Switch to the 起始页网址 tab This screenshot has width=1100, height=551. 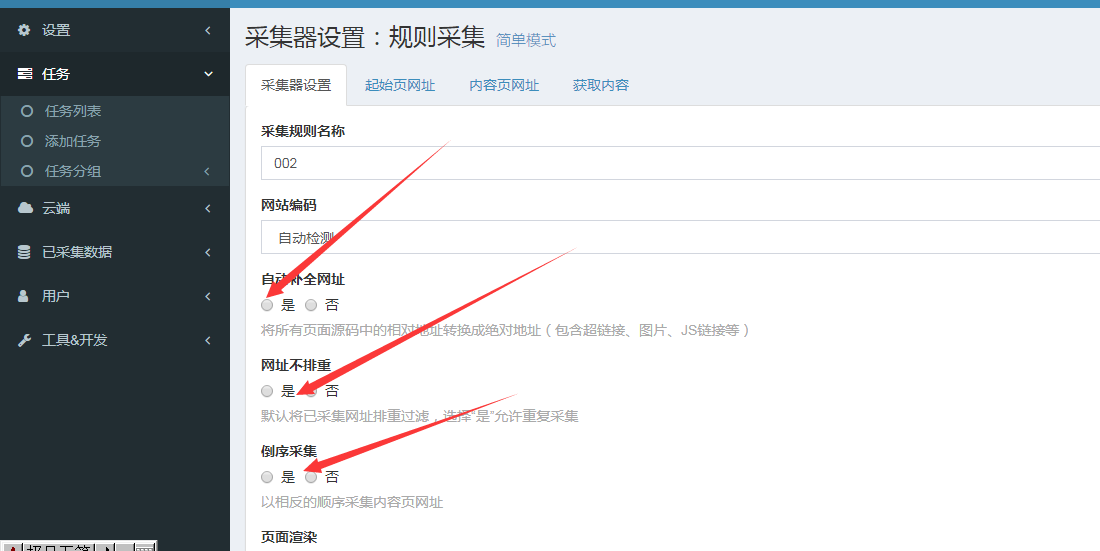tap(400, 85)
